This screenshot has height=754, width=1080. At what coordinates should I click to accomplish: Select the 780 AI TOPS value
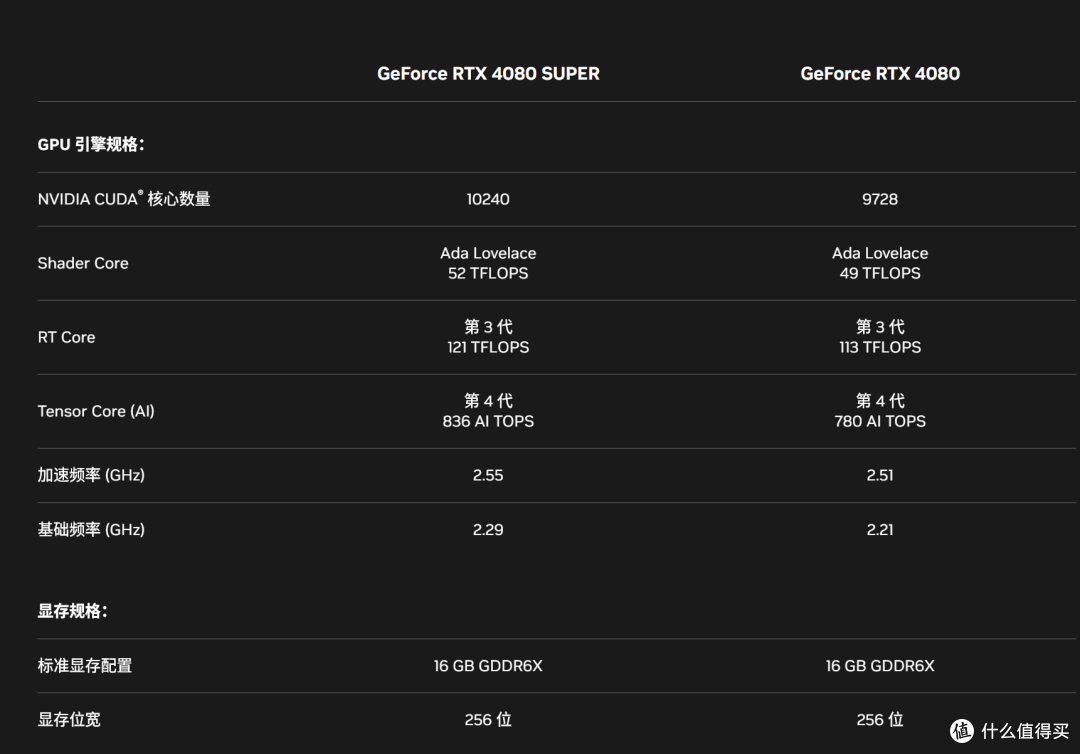pos(880,421)
